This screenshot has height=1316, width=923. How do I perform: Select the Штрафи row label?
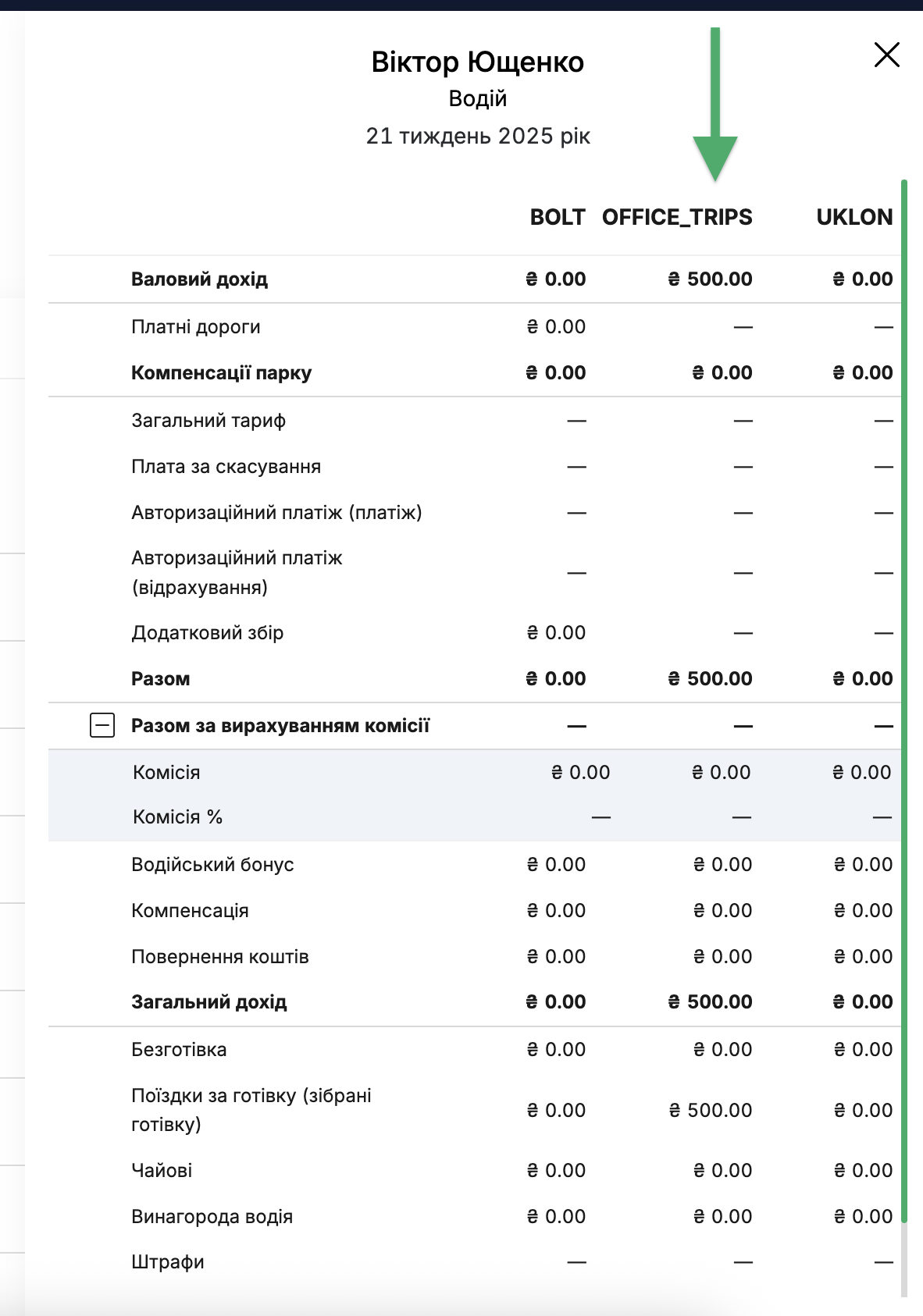tap(168, 1262)
